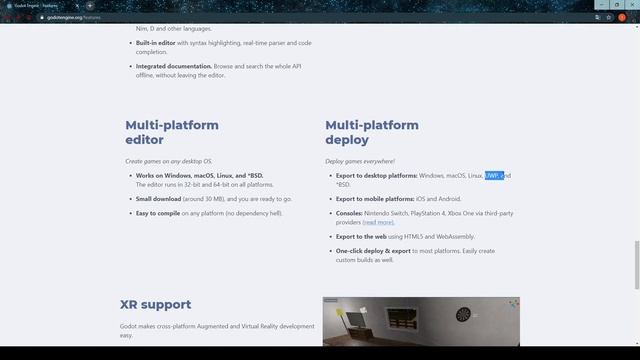The width and height of the screenshot is (640, 360).
Task: Click 'Deploy games everywhere!' text
Action: [x=360, y=161]
